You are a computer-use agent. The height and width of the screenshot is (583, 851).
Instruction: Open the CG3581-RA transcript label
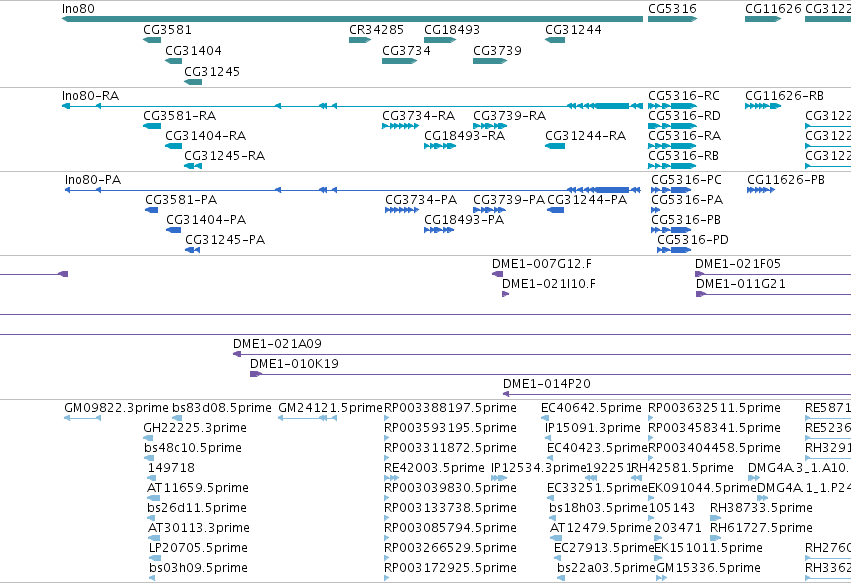[180, 116]
